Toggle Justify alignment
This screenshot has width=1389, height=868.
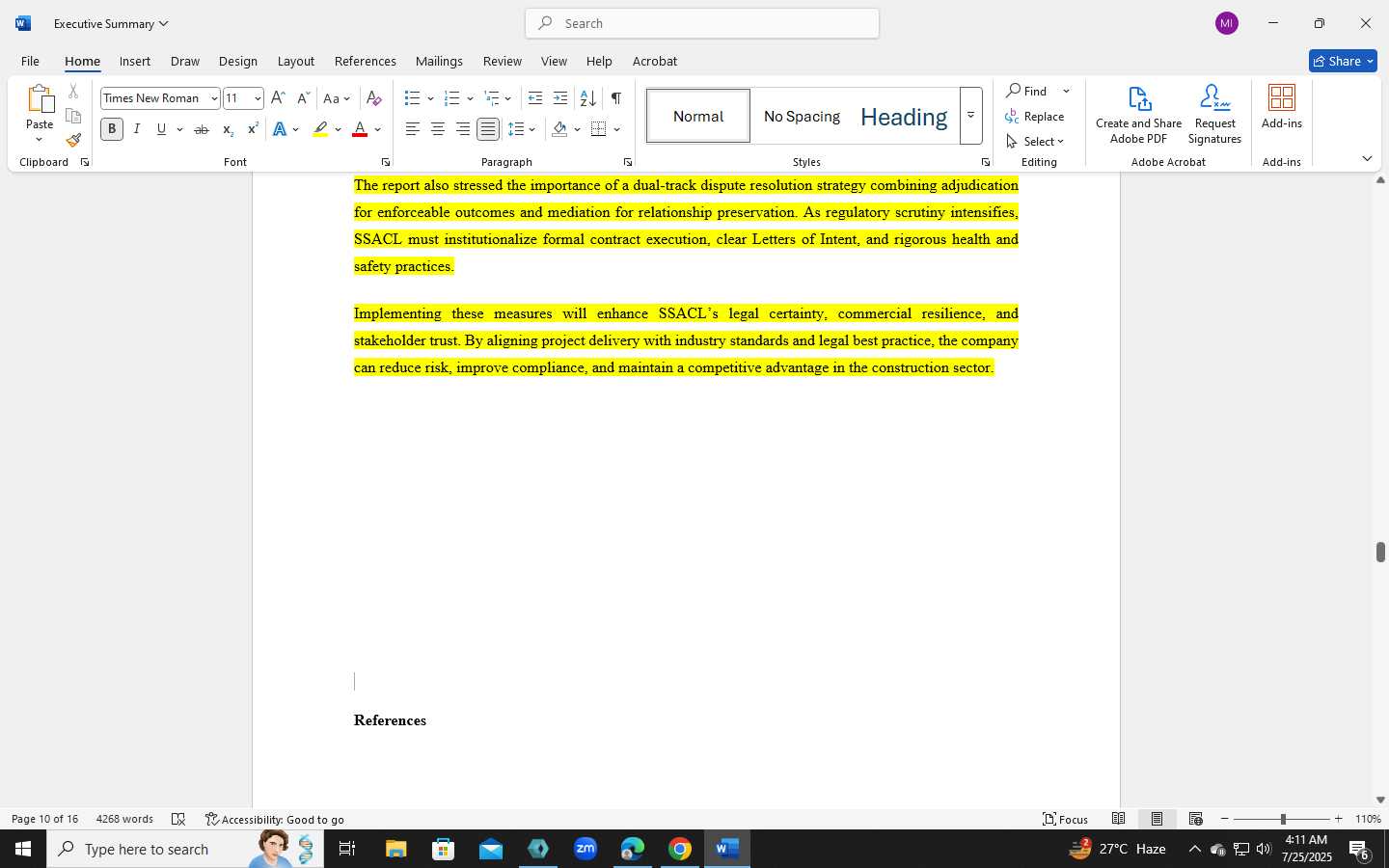(x=489, y=129)
